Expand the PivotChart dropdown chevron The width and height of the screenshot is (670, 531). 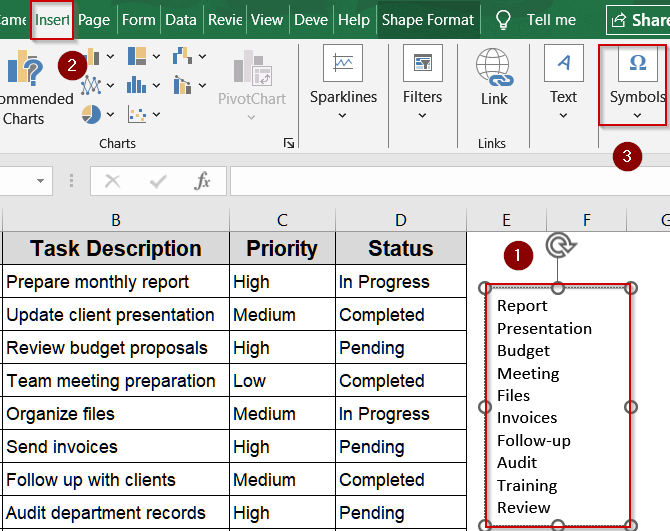[251, 117]
